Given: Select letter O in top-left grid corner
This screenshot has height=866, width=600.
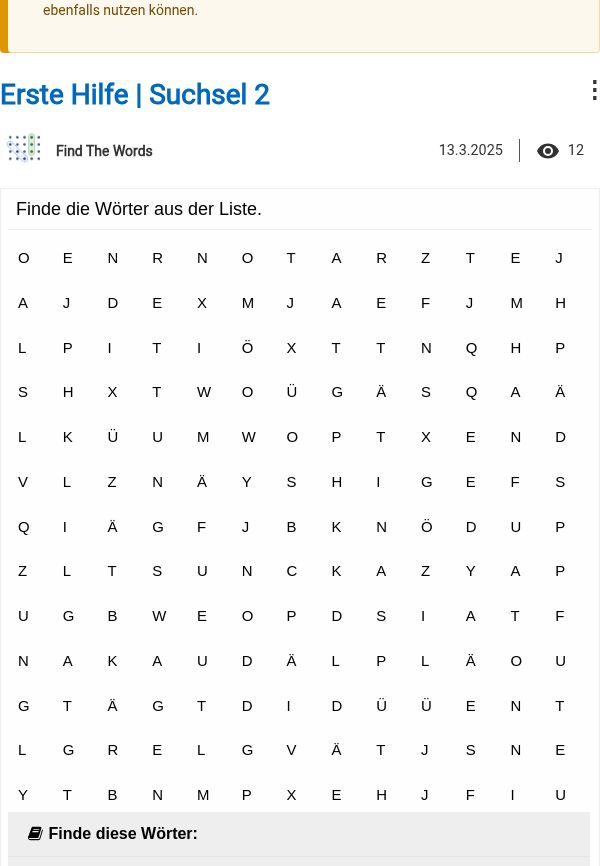Looking at the screenshot, I should pos(23,258).
